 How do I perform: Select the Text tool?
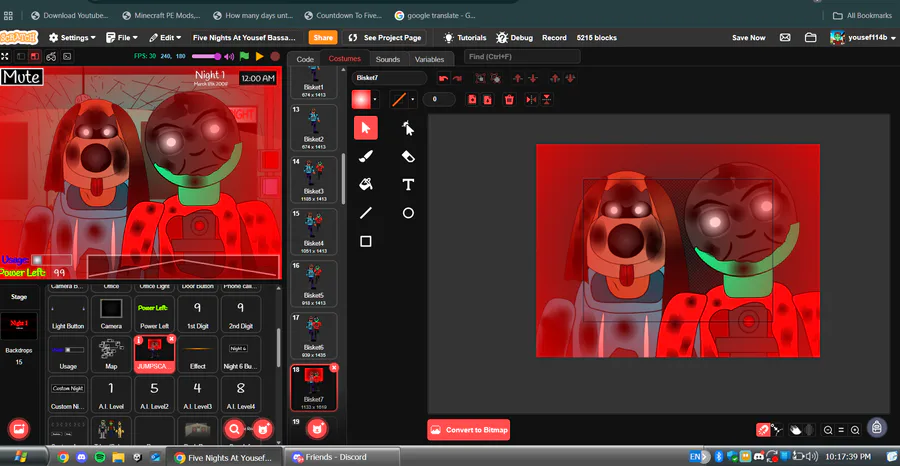coord(408,184)
